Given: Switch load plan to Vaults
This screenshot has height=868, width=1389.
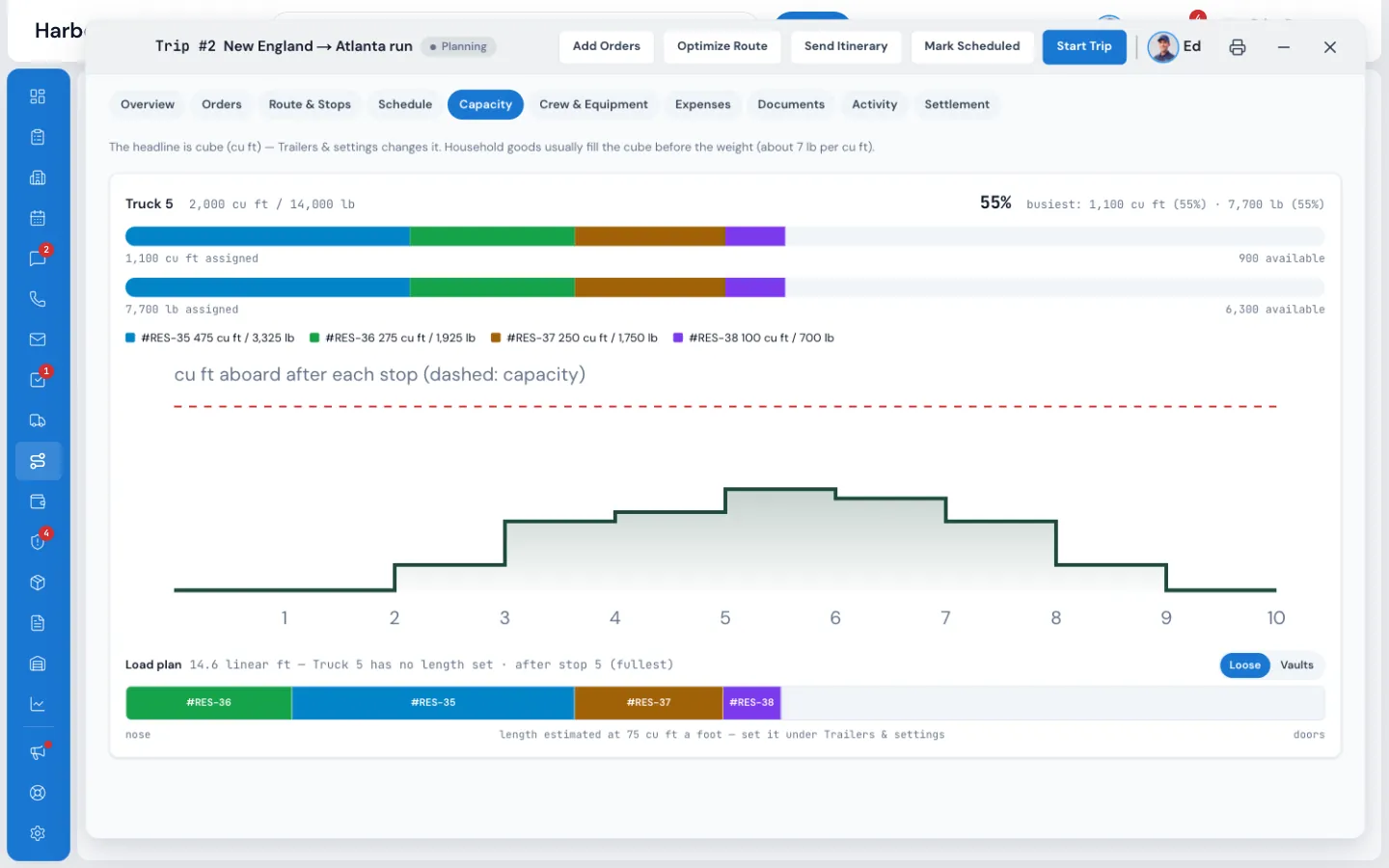Looking at the screenshot, I should pyautogui.click(x=1296, y=665).
